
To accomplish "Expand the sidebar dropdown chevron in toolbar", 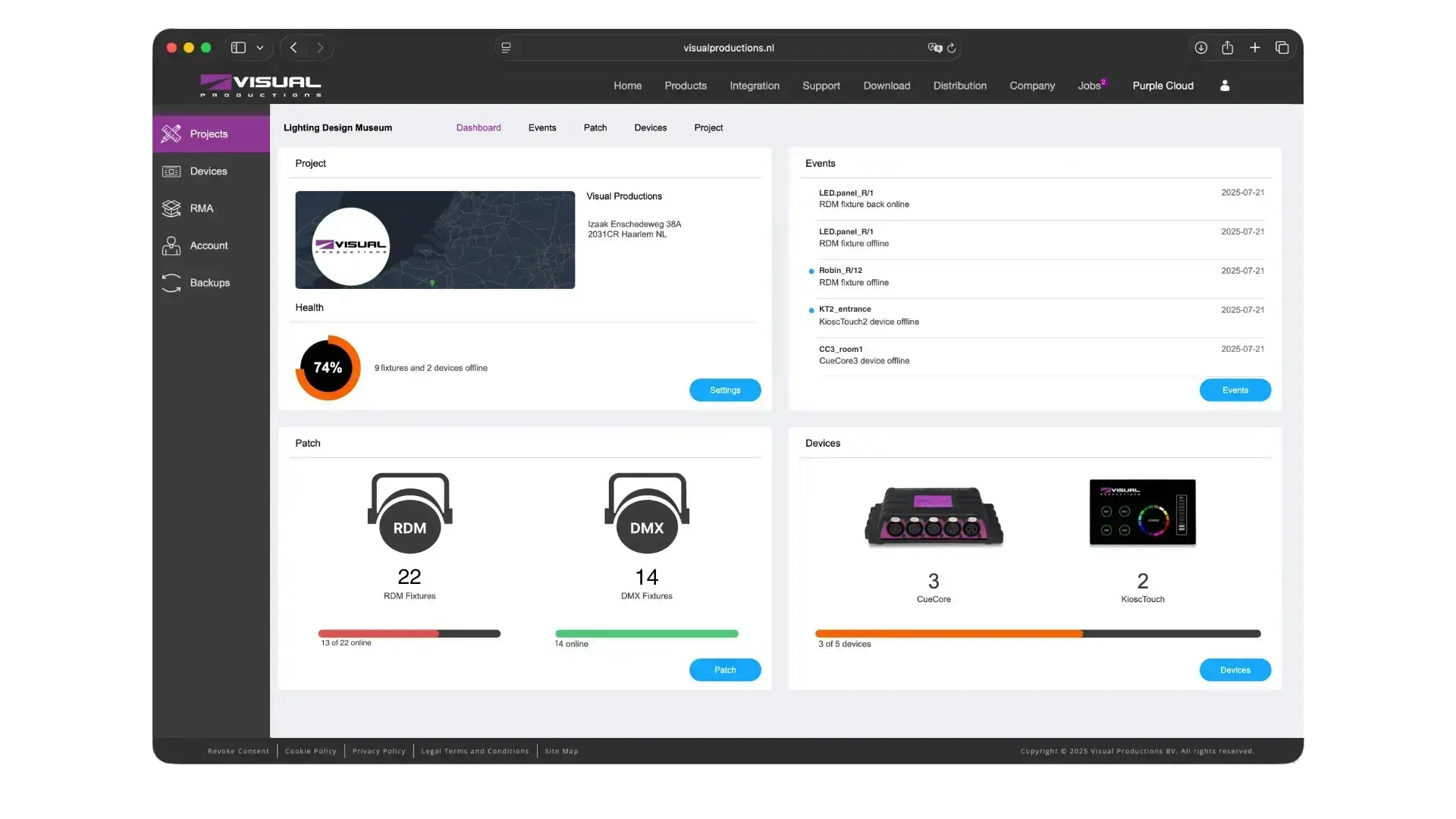I will coord(260,48).
